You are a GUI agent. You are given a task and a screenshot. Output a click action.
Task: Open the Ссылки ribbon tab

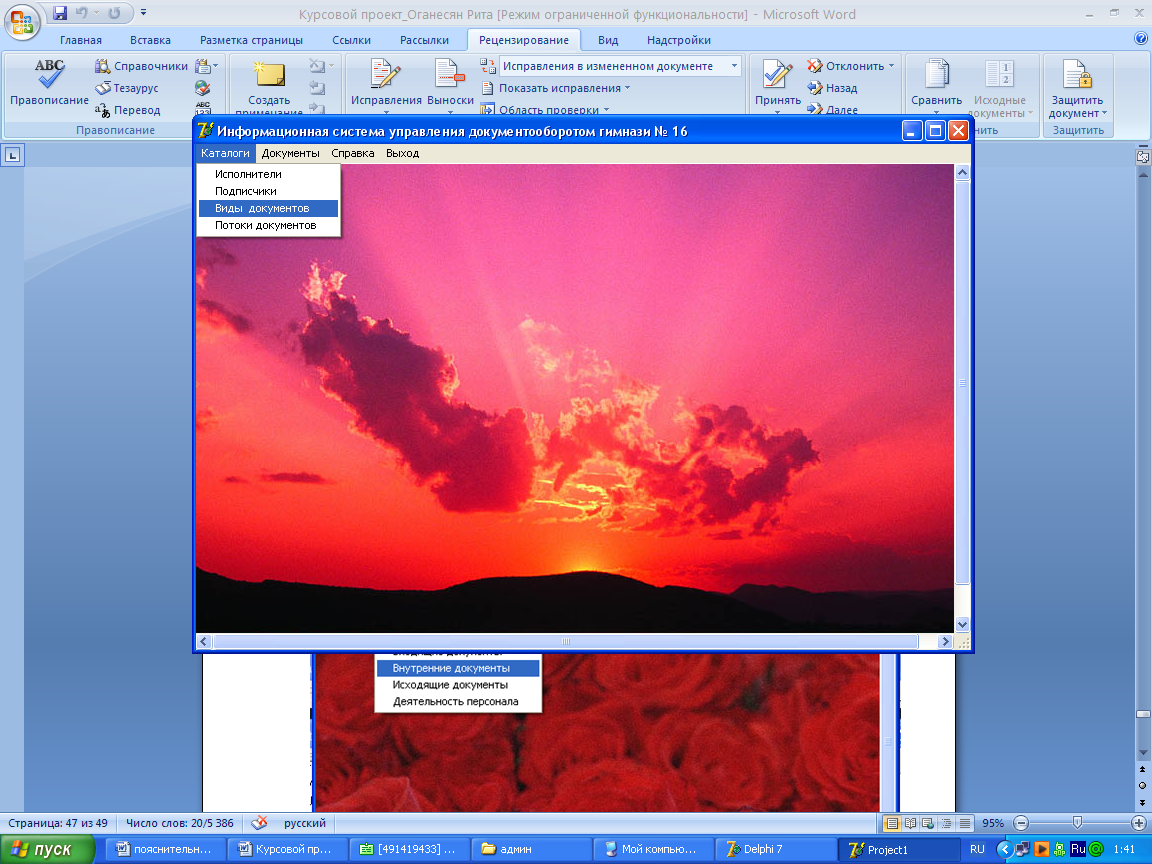coord(351,40)
